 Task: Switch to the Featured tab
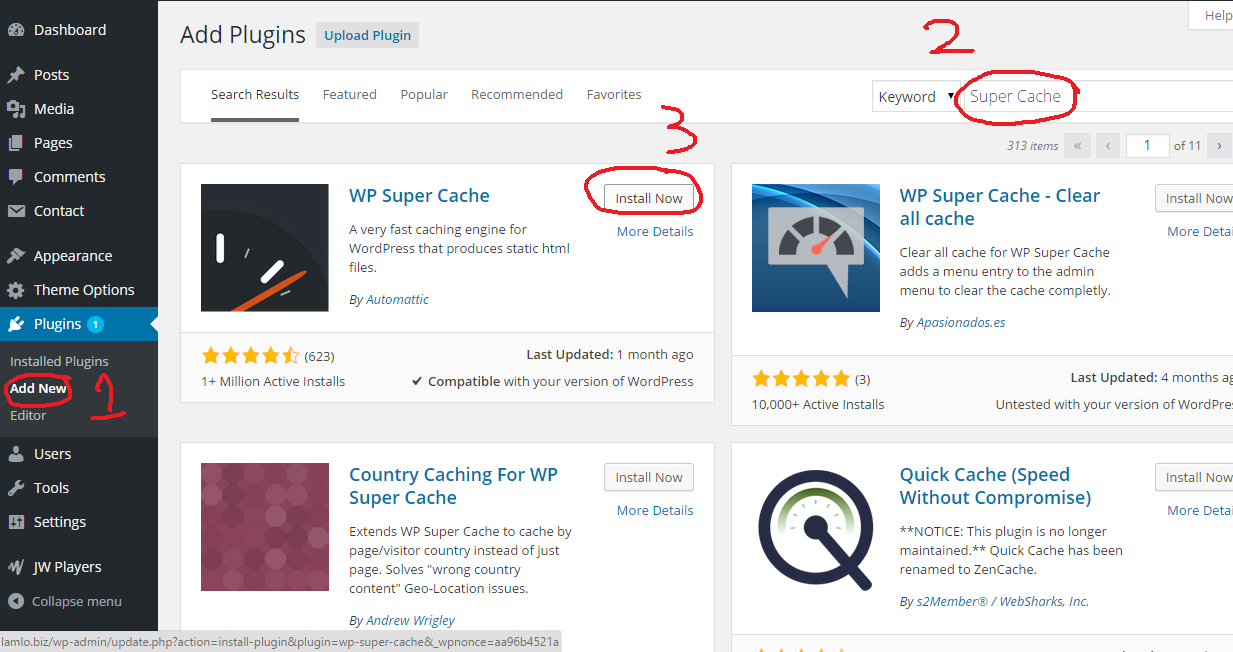(350, 95)
